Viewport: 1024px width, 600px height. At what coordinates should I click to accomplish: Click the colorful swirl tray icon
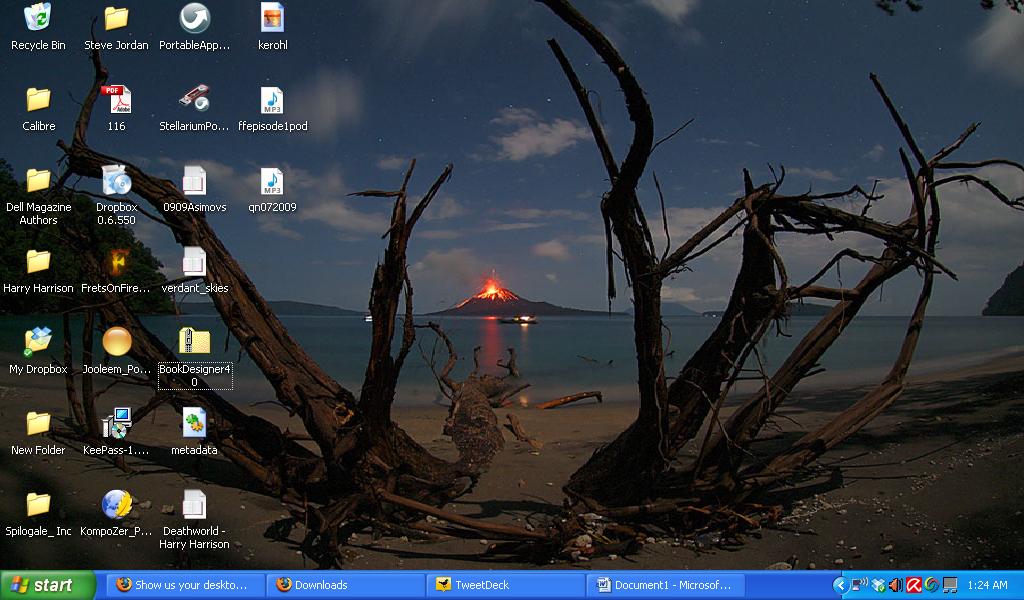tap(931, 585)
